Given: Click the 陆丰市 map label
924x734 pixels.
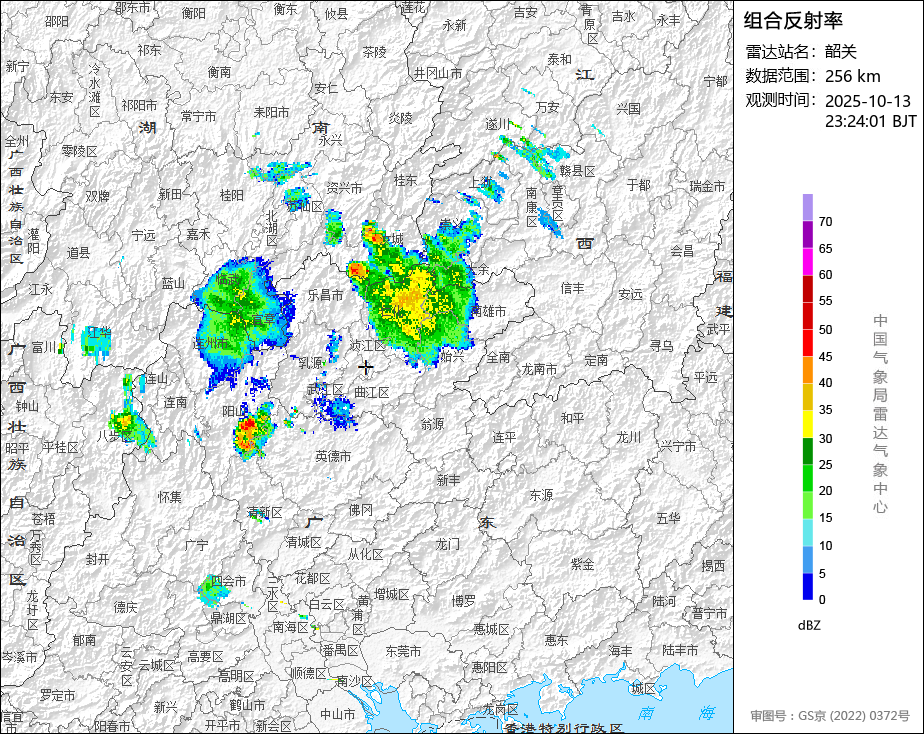Looking at the screenshot, I should click(680, 650).
